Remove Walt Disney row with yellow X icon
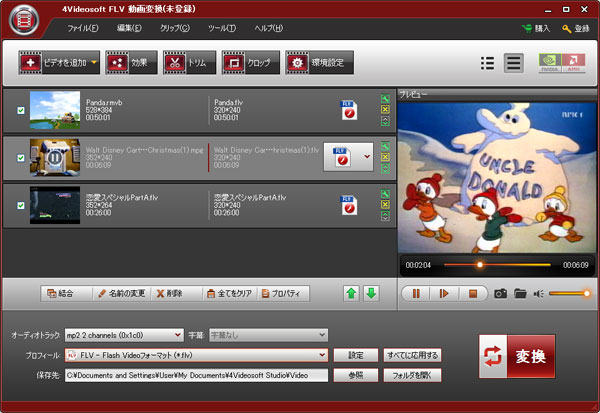Viewport: 600px width, 413px height. [385, 157]
